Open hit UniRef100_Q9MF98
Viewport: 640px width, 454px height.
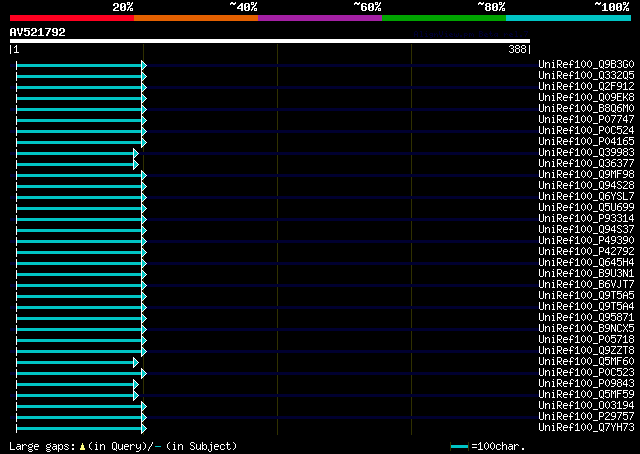click(x=586, y=175)
